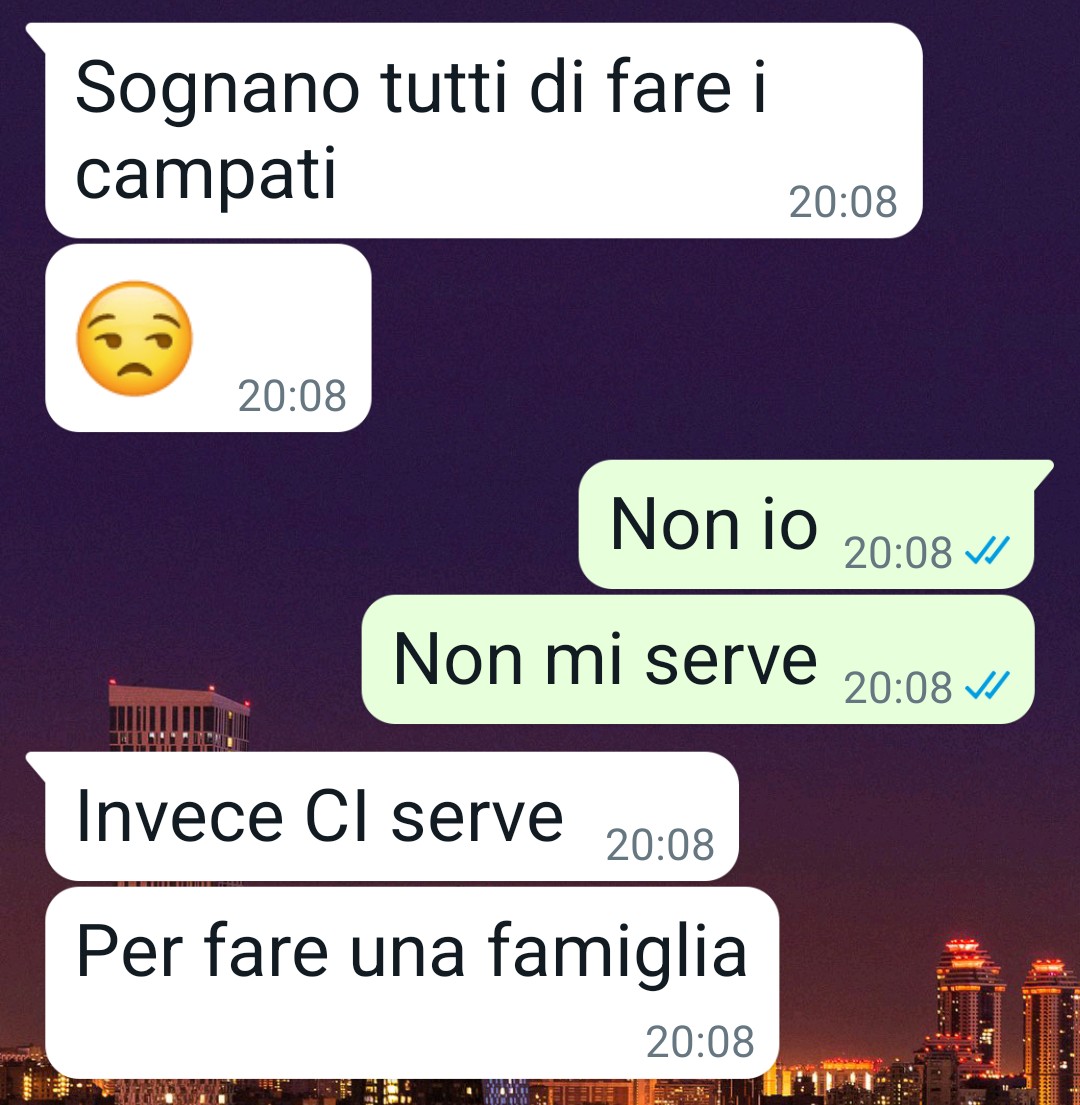Tap timestamp of "Non mi serve" message

pos(898,688)
